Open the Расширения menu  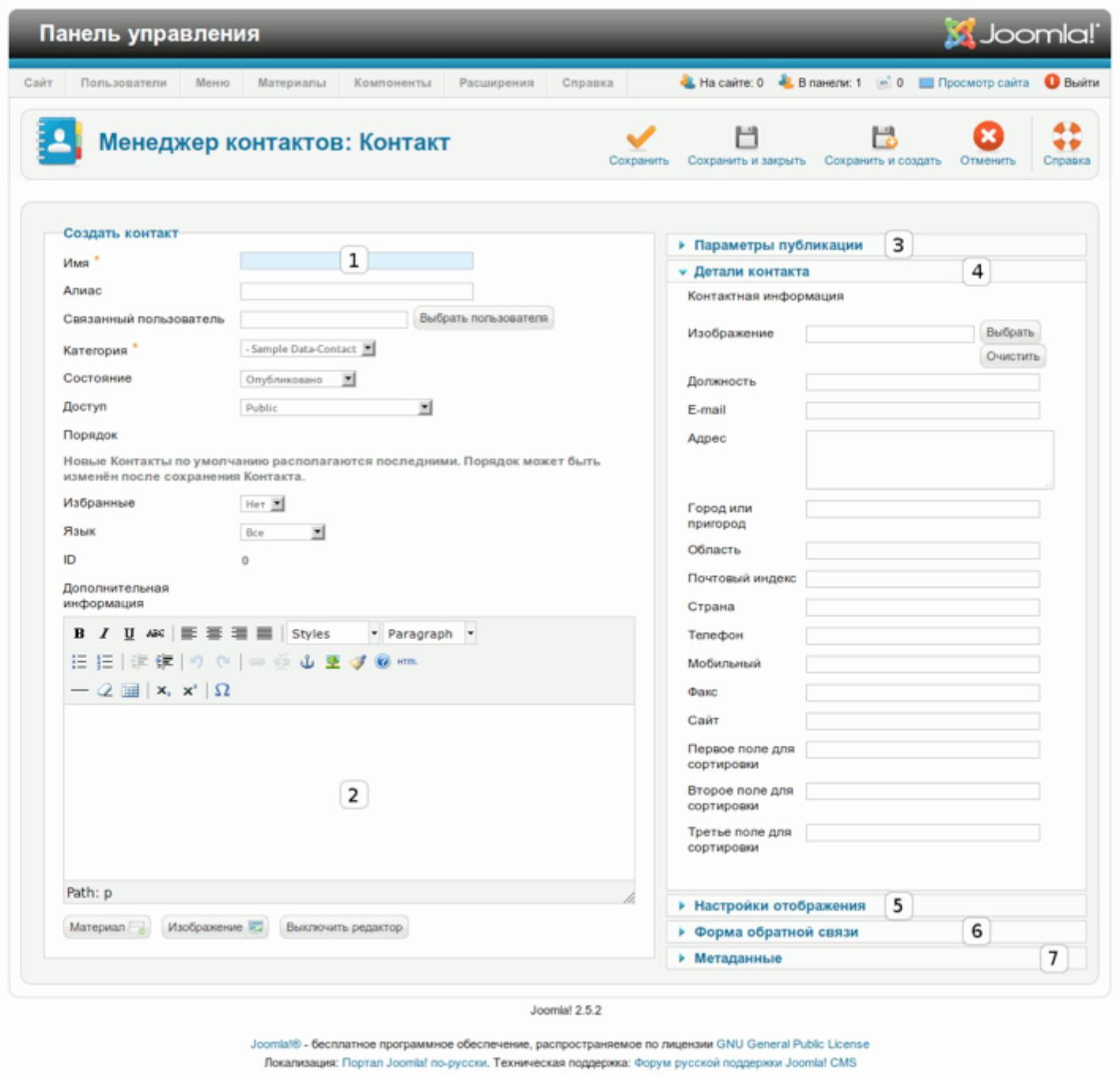point(496,83)
